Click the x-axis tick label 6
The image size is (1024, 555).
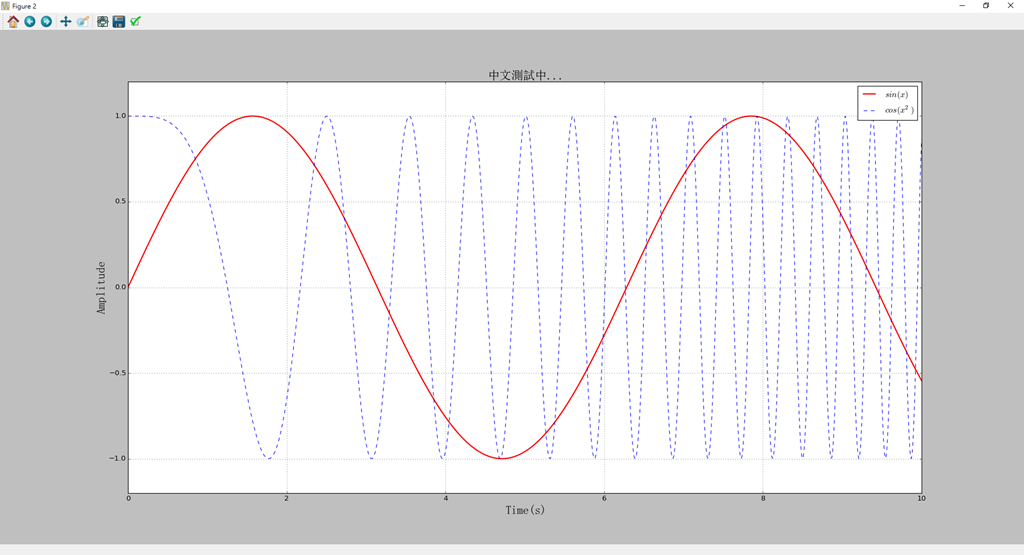[605, 499]
